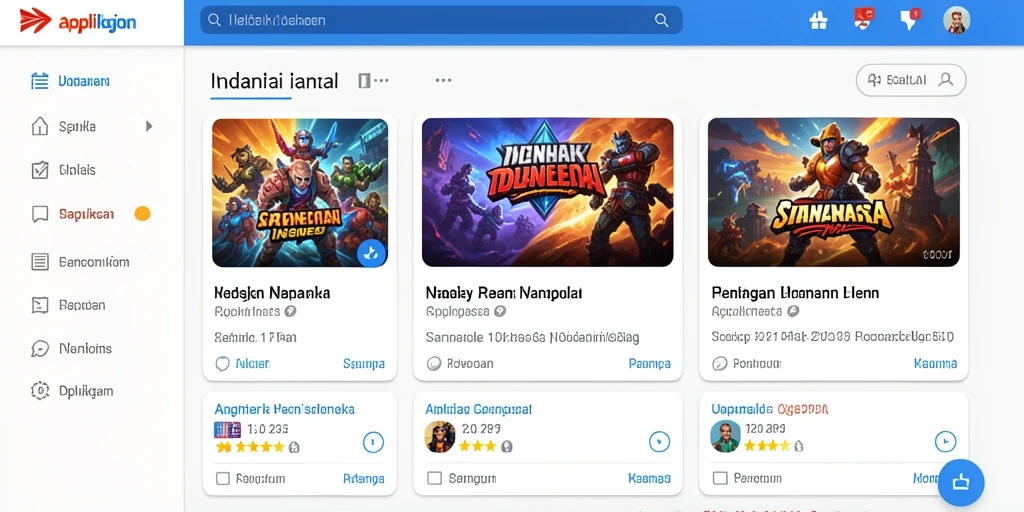This screenshot has height=512, width=1024.
Task: Open Glolals in the sidebar
Action: point(77,170)
